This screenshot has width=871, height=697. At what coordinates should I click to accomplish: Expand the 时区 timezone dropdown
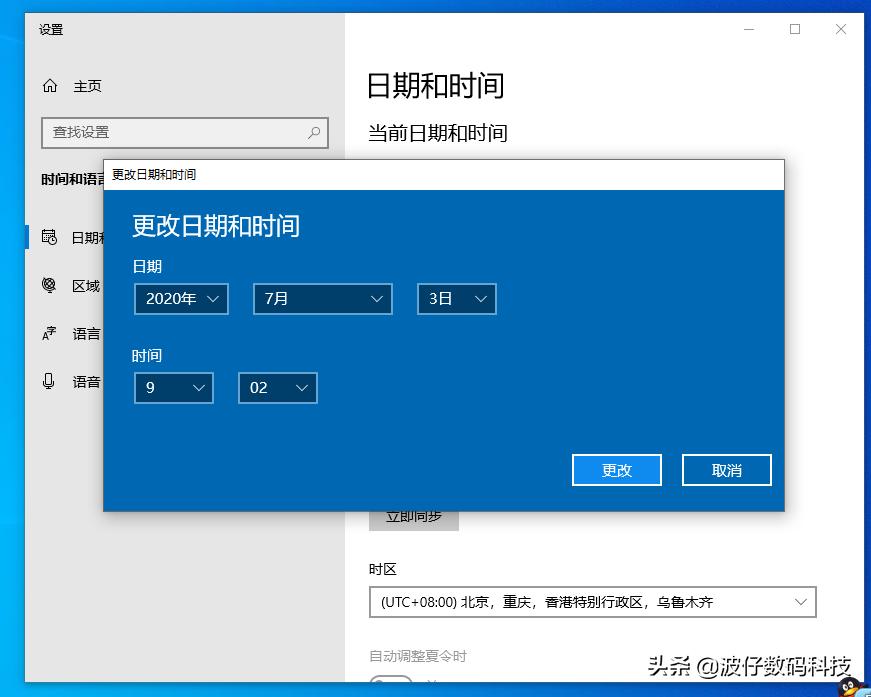(593, 601)
